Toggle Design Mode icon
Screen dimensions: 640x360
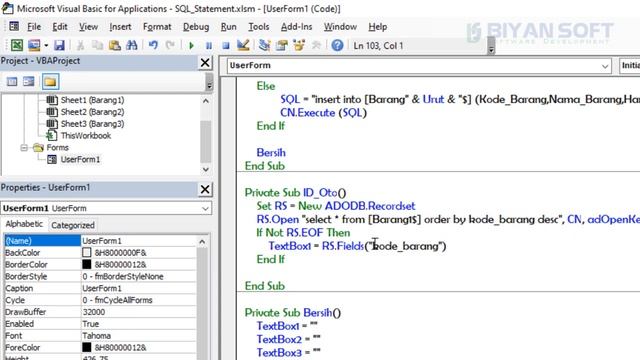tap(243, 45)
